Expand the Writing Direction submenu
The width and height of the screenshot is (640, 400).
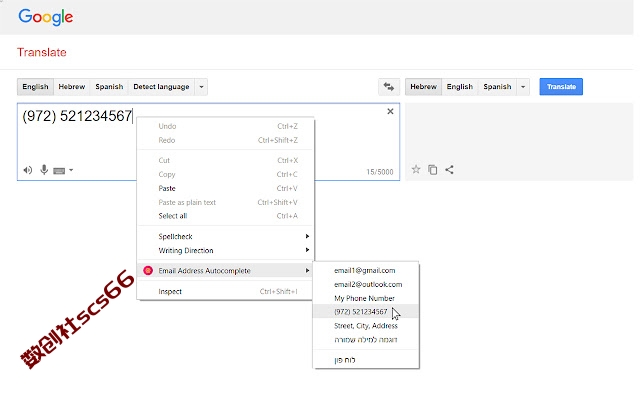point(226,250)
